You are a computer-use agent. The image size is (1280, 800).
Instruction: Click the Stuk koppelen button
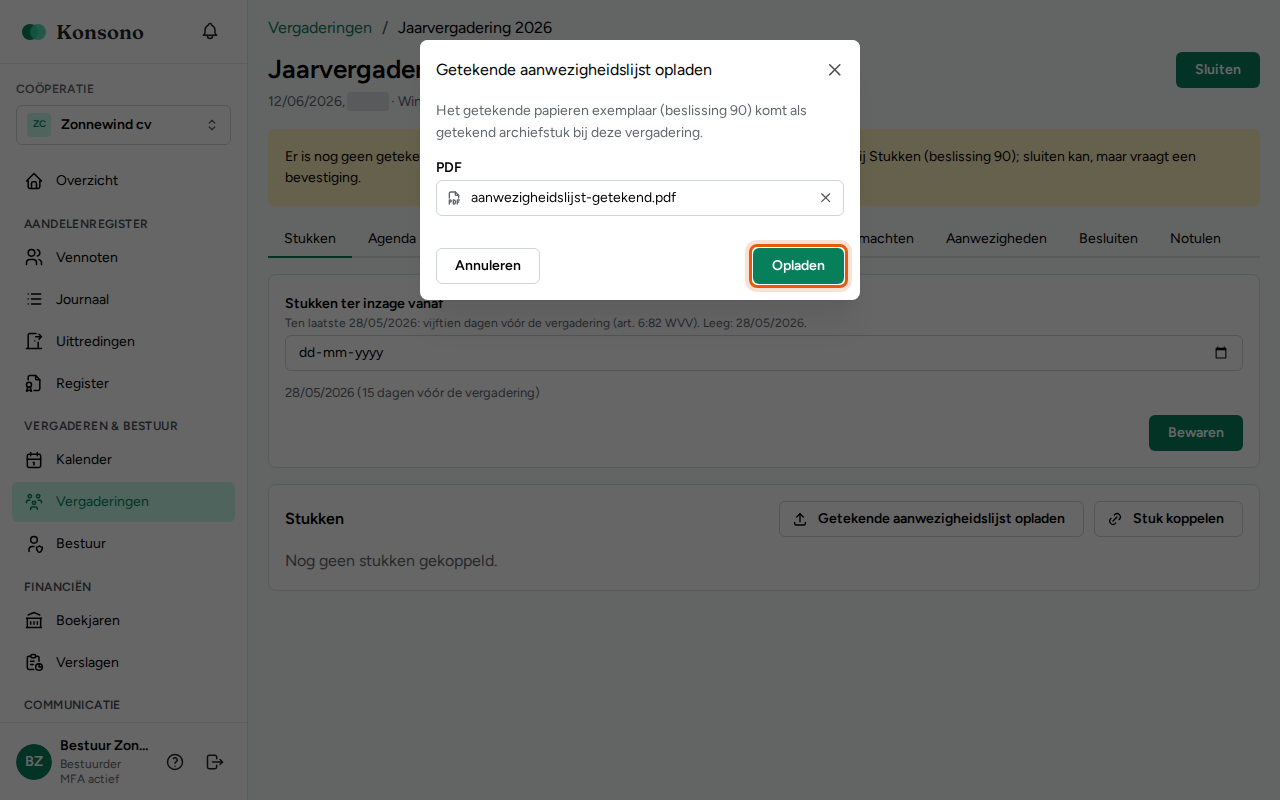tap(1168, 519)
